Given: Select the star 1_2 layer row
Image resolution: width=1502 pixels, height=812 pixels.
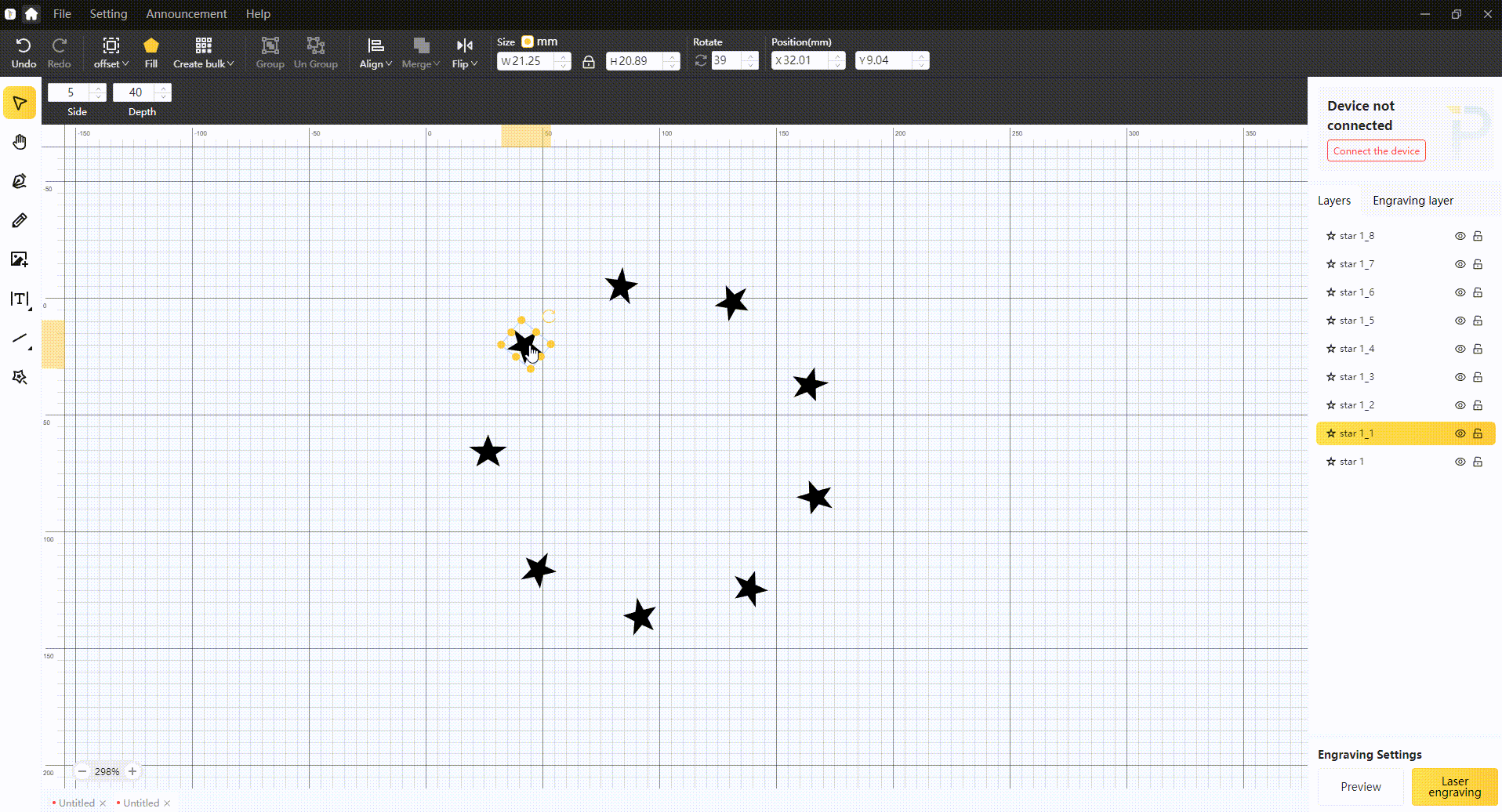Looking at the screenshot, I should pyautogui.click(x=1406, y=405).
